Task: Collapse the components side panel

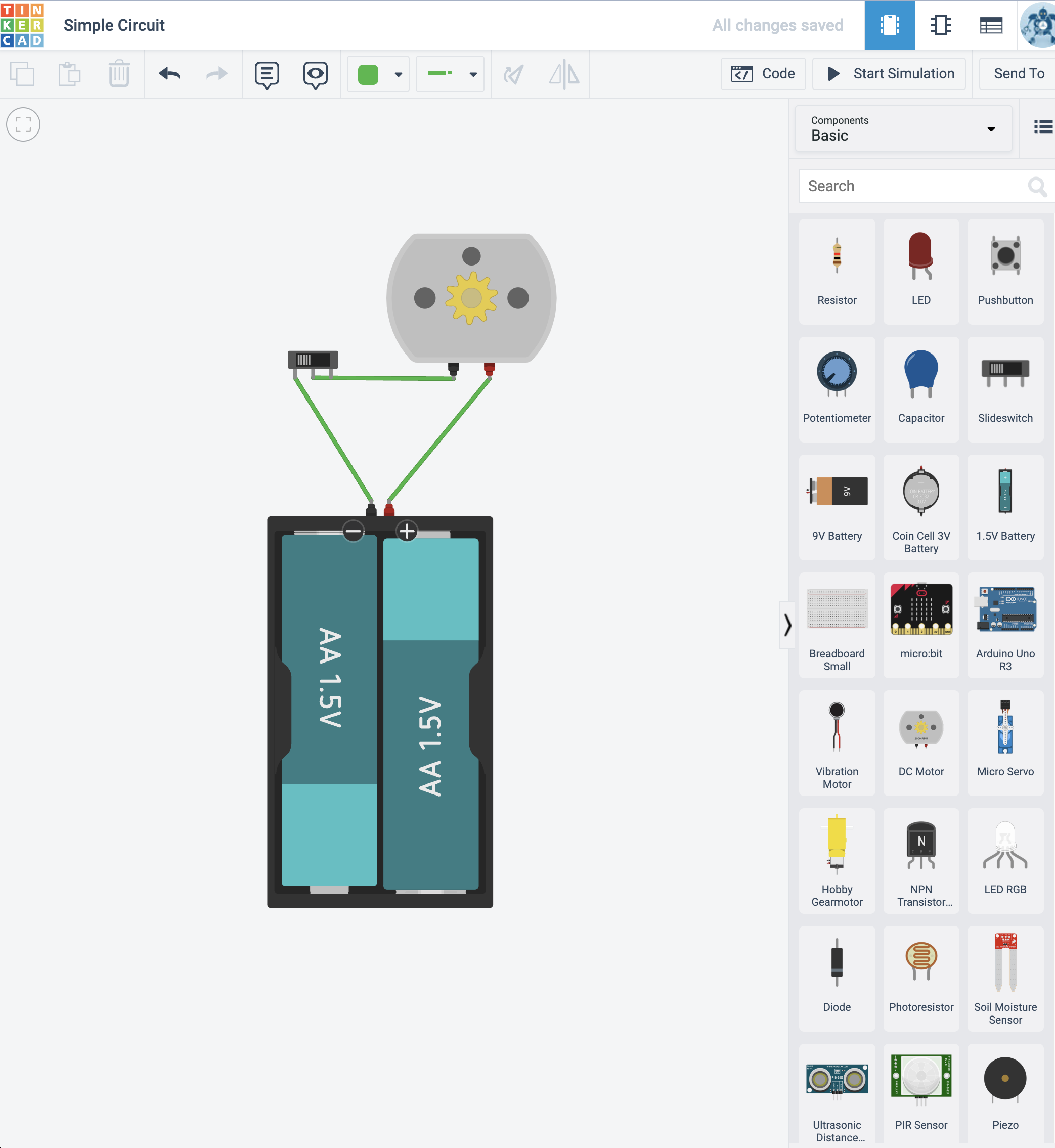Action: pyautogui.click(x=787, y=625)
